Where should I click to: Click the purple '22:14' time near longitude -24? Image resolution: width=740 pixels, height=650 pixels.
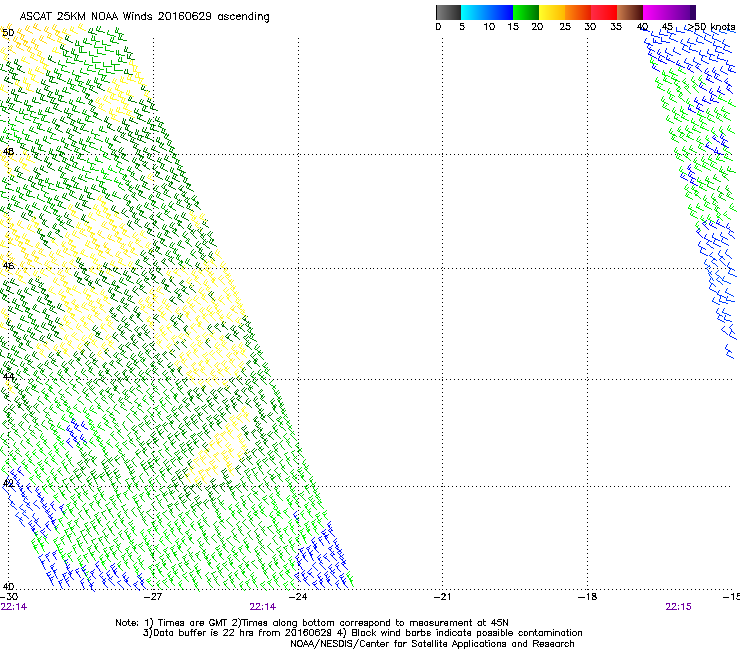[262, 607]
